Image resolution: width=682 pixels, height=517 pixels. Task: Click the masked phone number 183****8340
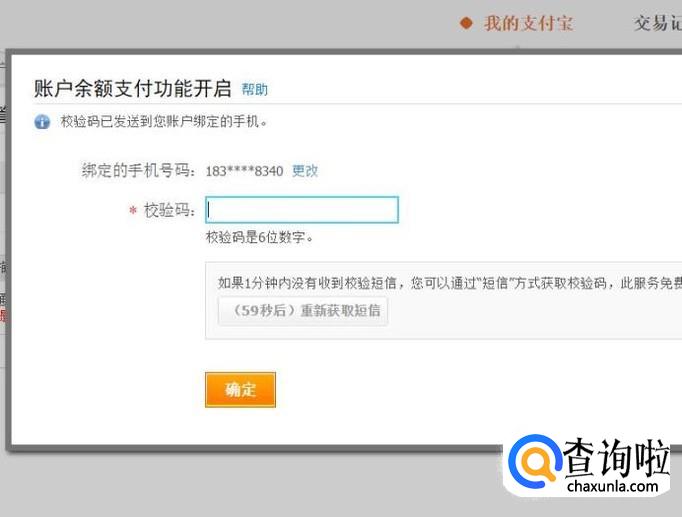click(x=244, y=171)
